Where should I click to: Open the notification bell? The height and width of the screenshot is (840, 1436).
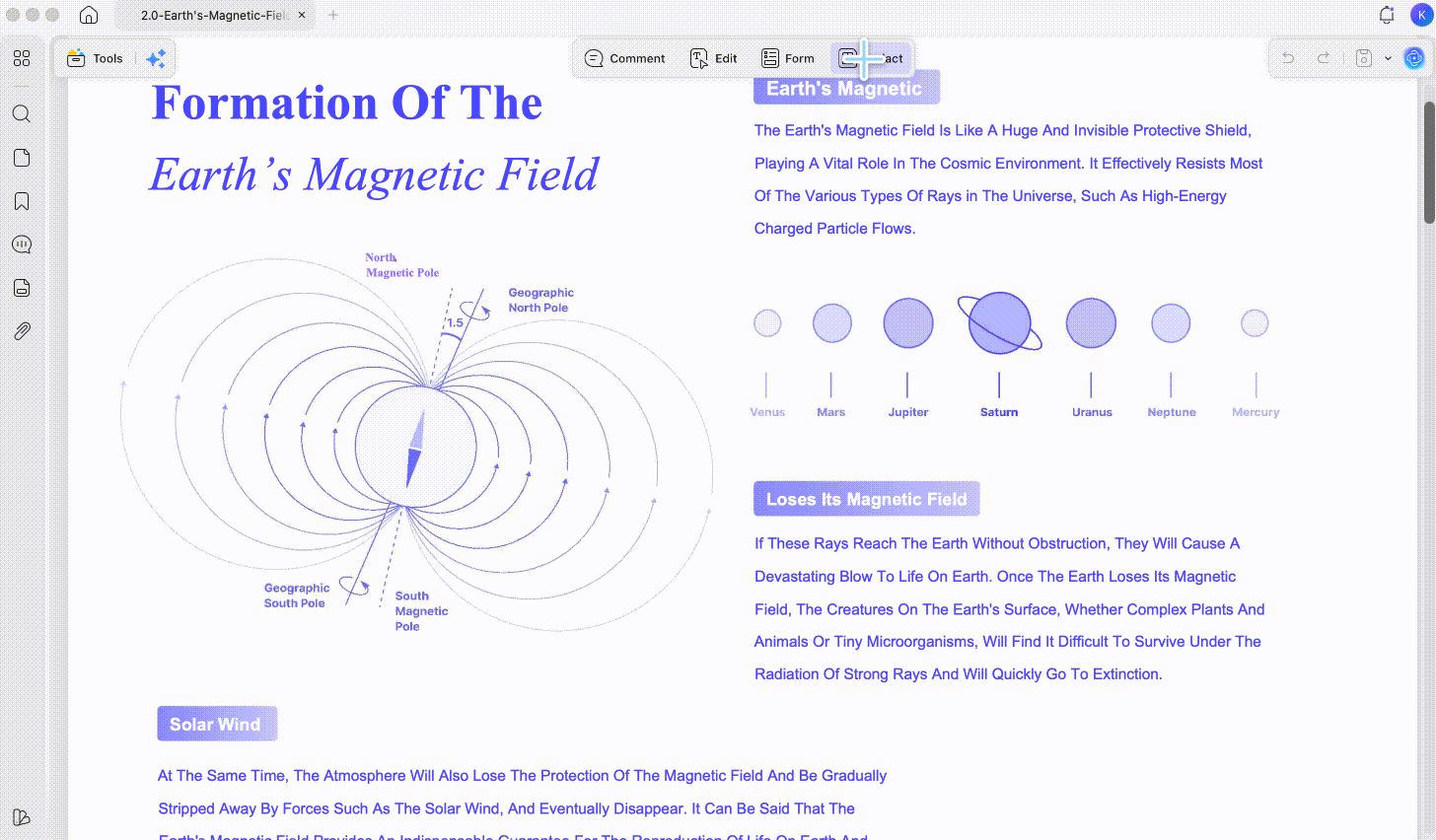point(1387,15)
